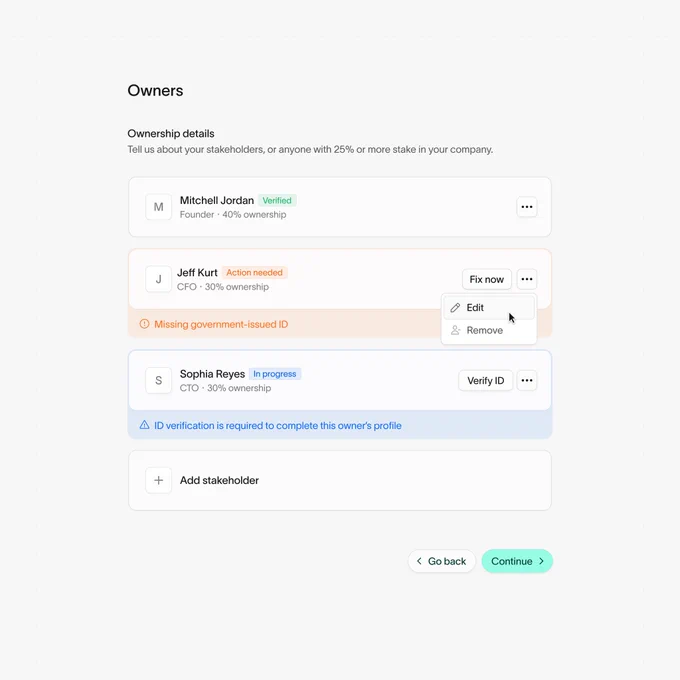Click the In progress badge

coord(275,374)
